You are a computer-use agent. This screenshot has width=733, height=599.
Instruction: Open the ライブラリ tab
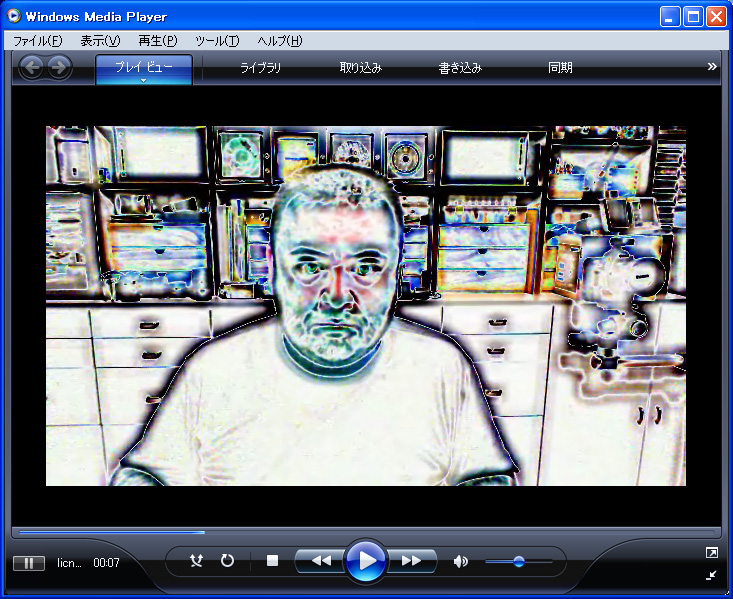pyautogui.click(x=260, y=68)
